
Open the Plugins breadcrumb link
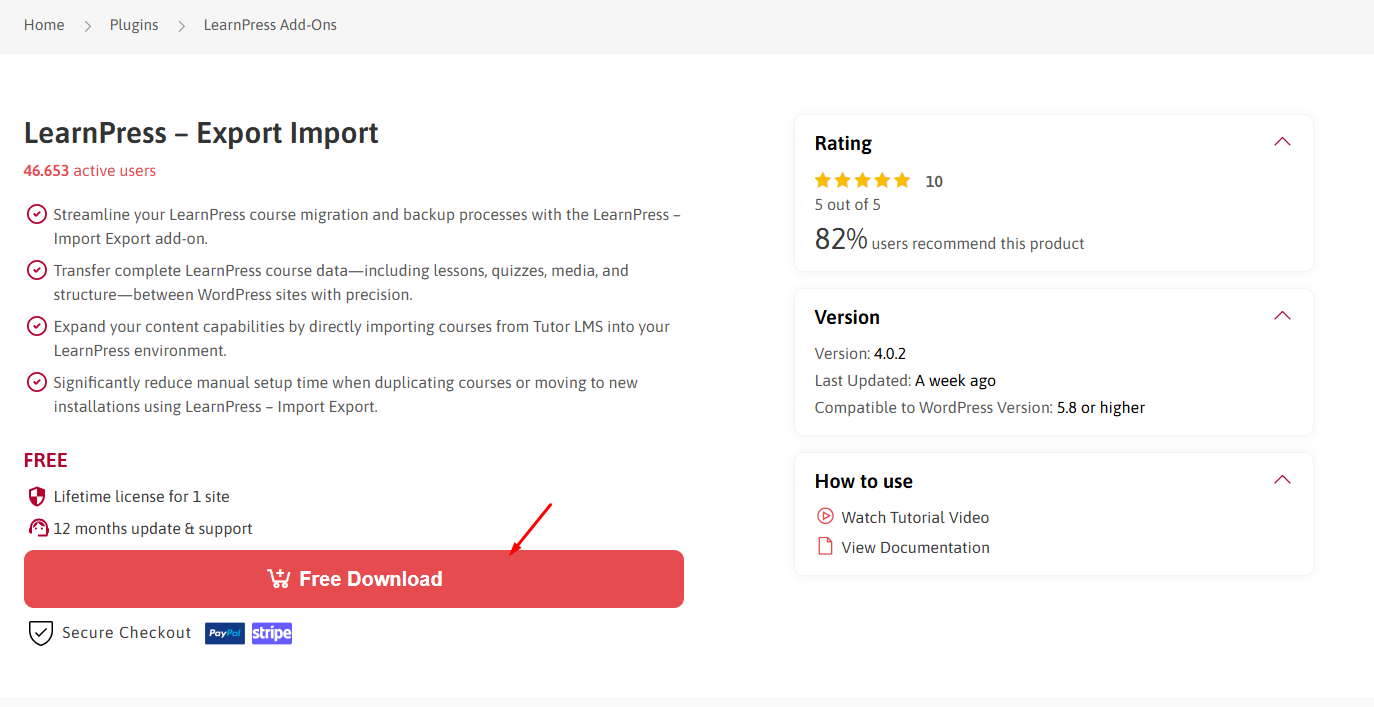[134, 25]
